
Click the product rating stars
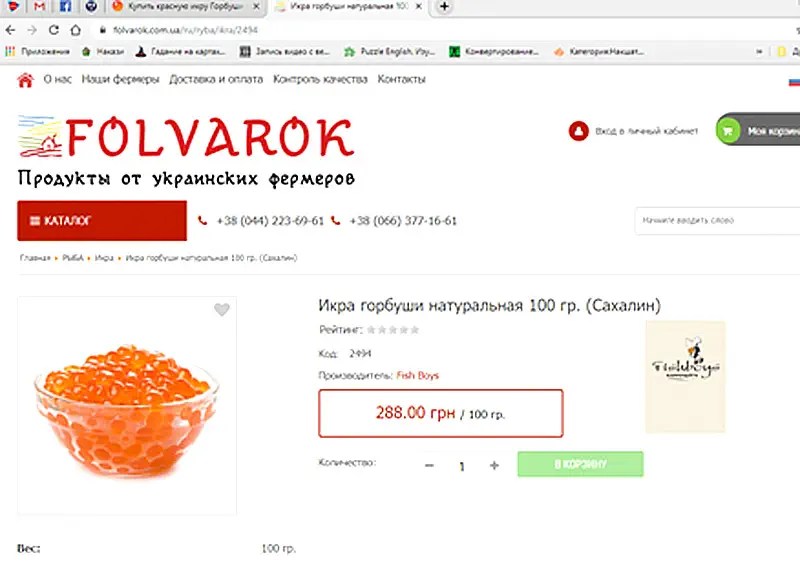click(393, 330)
